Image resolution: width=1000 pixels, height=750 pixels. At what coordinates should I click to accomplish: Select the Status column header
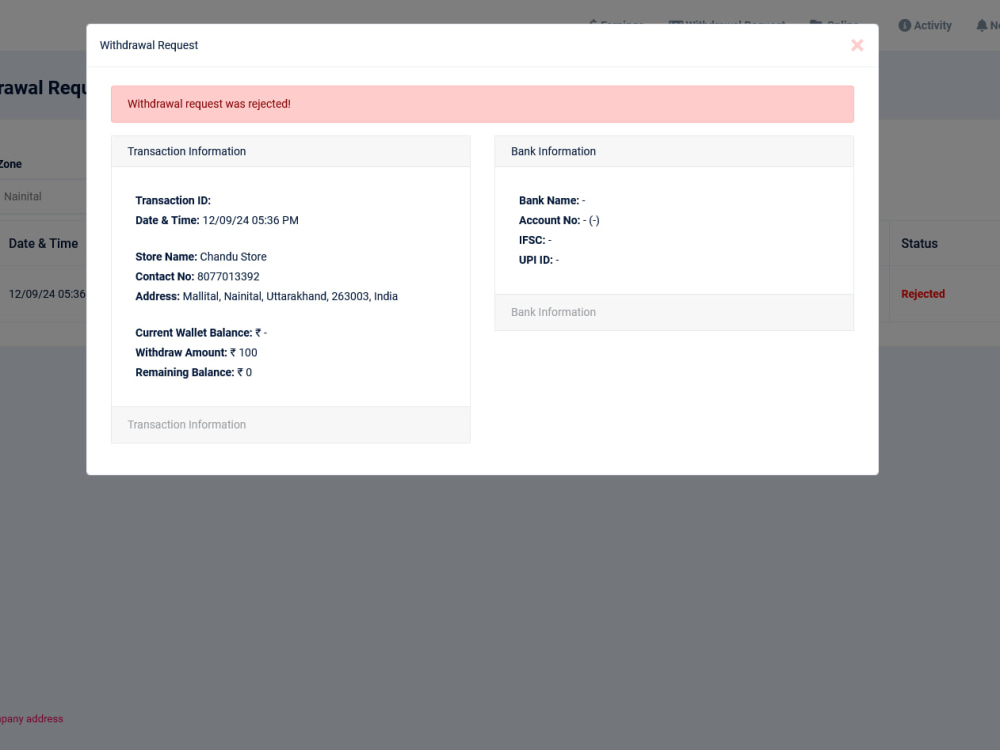(x=919, y=244)
